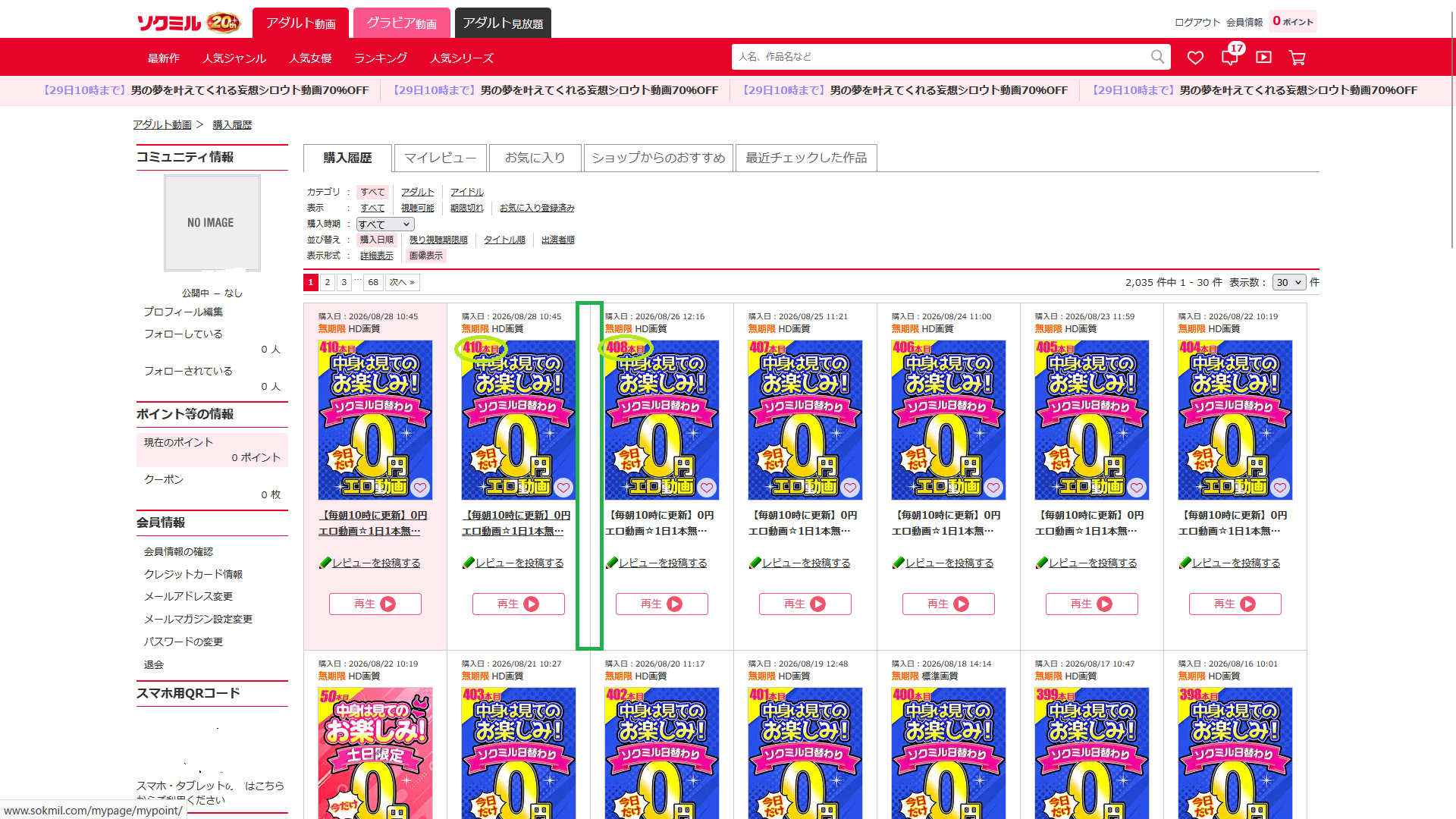Post a review for the 2026/08/24 item

pos(949,563)
